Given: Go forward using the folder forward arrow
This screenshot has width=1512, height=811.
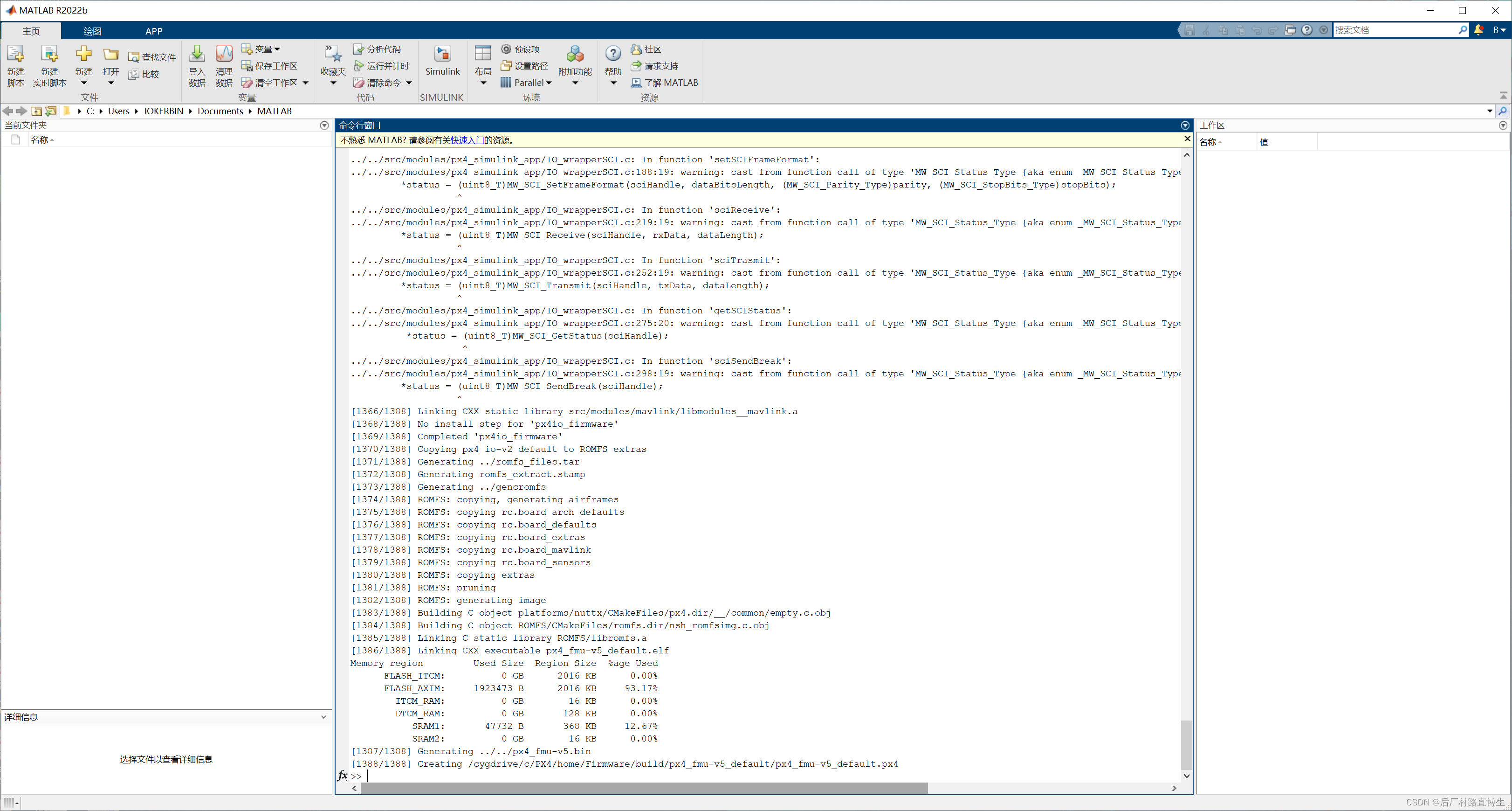Looking at the screenshot, I should (22, 111).
